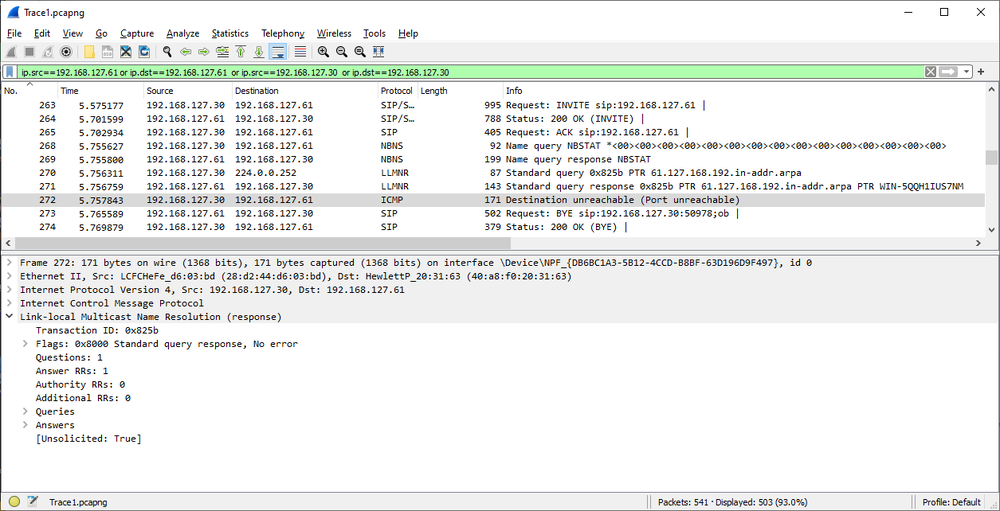Reset text to normal size icon
The image size is (1000, 511).
point(360,52)
